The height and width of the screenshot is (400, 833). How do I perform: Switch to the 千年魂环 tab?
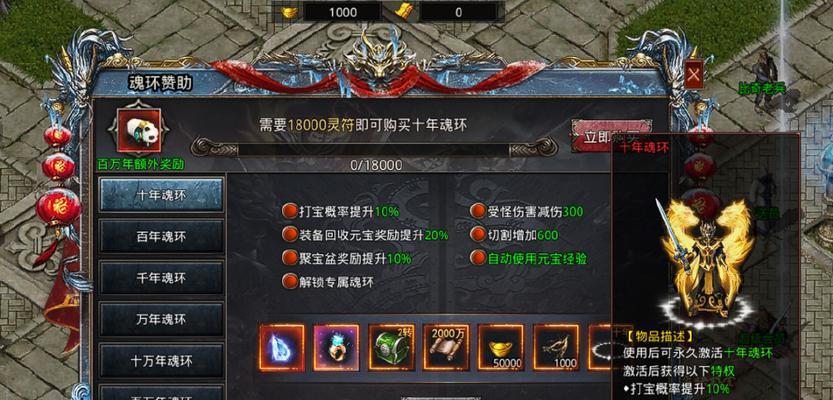tap(162, 278)
